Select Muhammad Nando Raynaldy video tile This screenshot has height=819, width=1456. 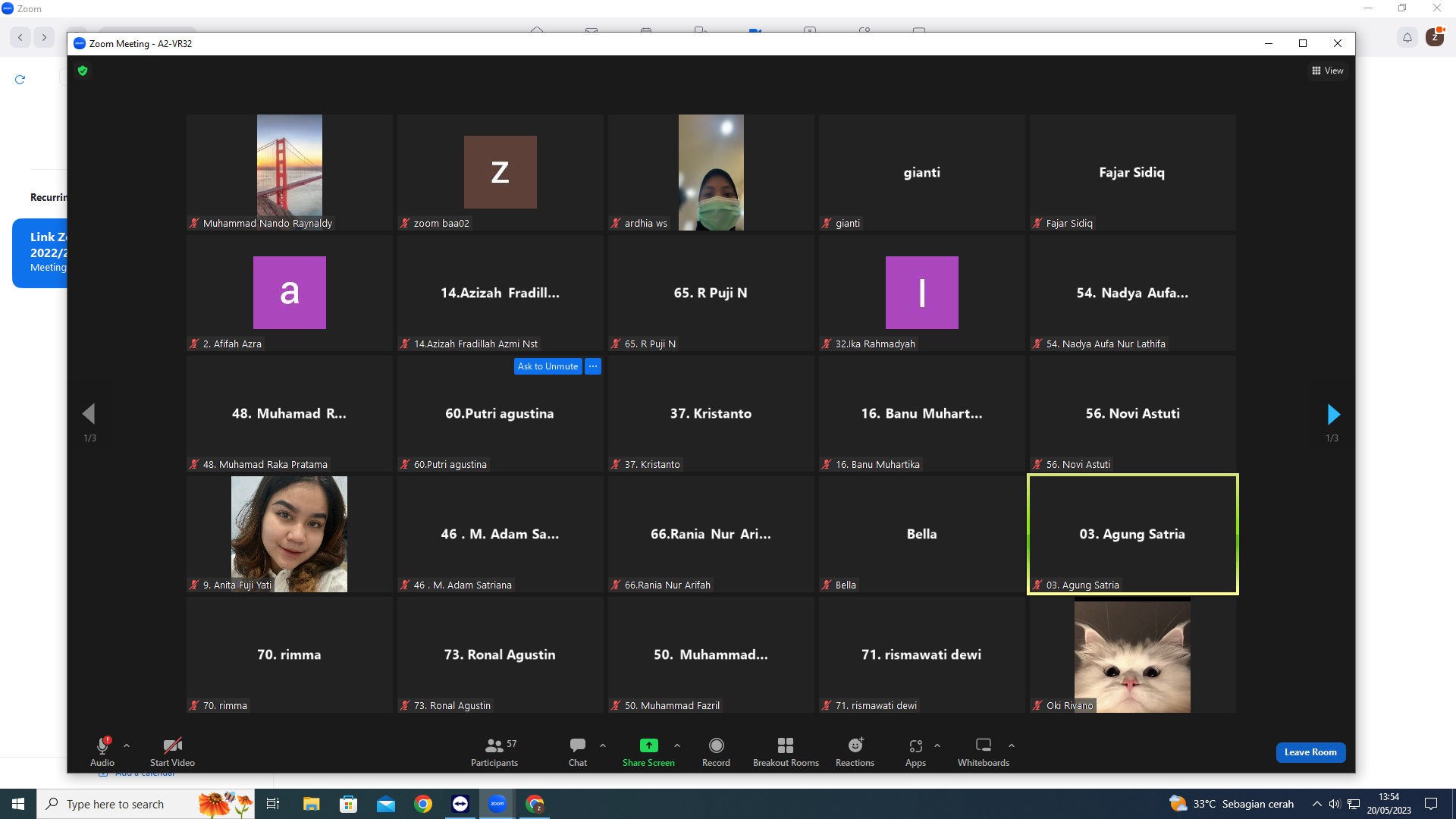[290, 172]
